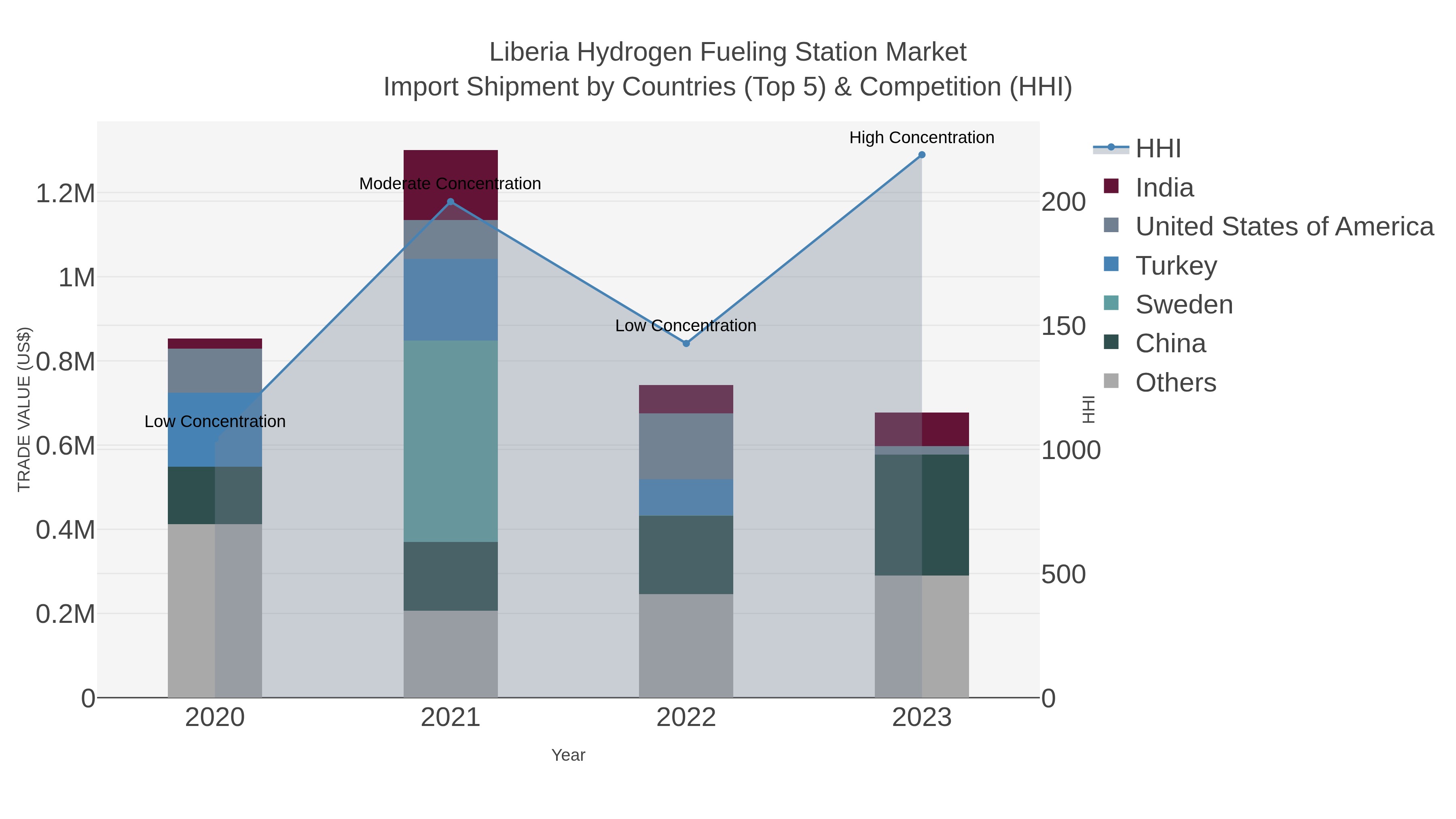Viewport: 1456px width, 819px height.
Task: Toggle the Sweden legend entry
Action: coord(1168,304)
